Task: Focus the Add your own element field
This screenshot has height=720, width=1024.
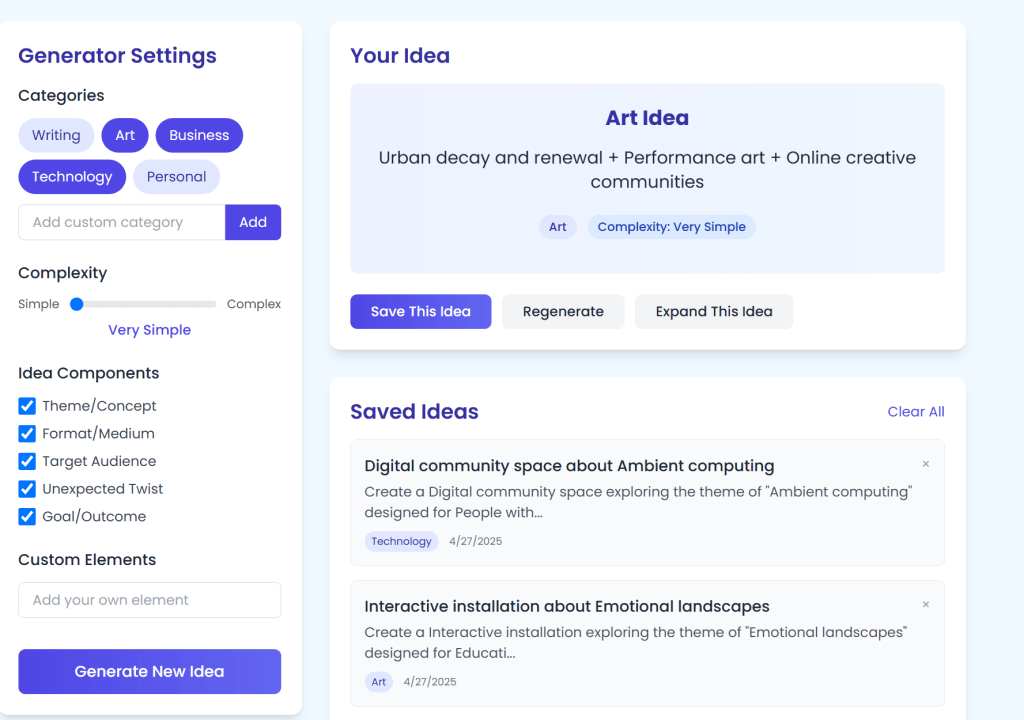Action: [x=150, y=600]
